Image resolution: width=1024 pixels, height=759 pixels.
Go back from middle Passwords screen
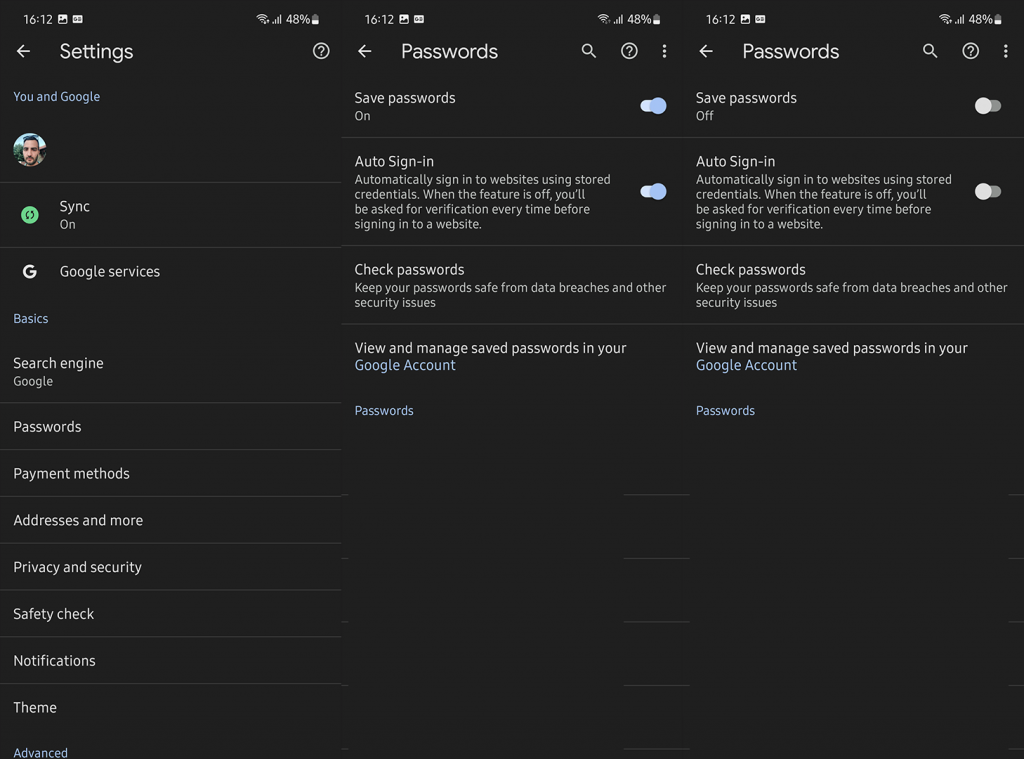365,51
